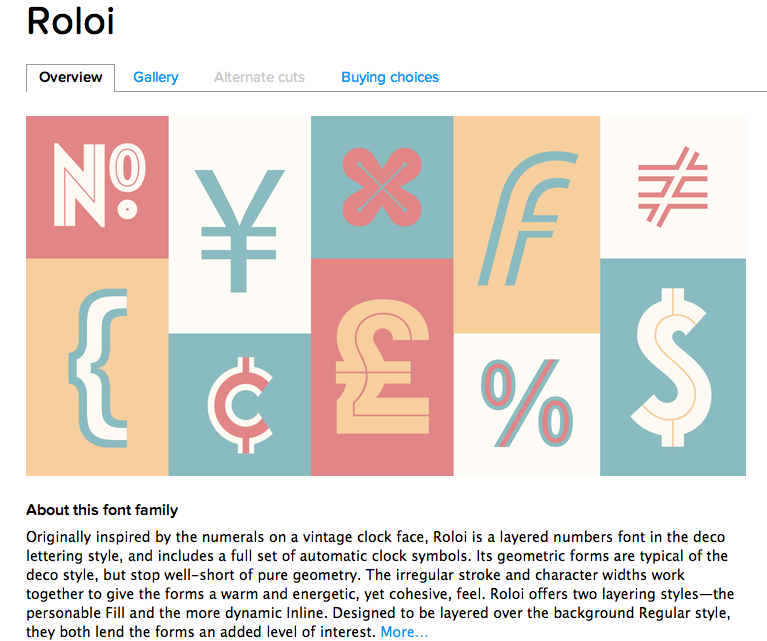Select the Alternate cuts tab
The image size is (767, 641).
259,77
